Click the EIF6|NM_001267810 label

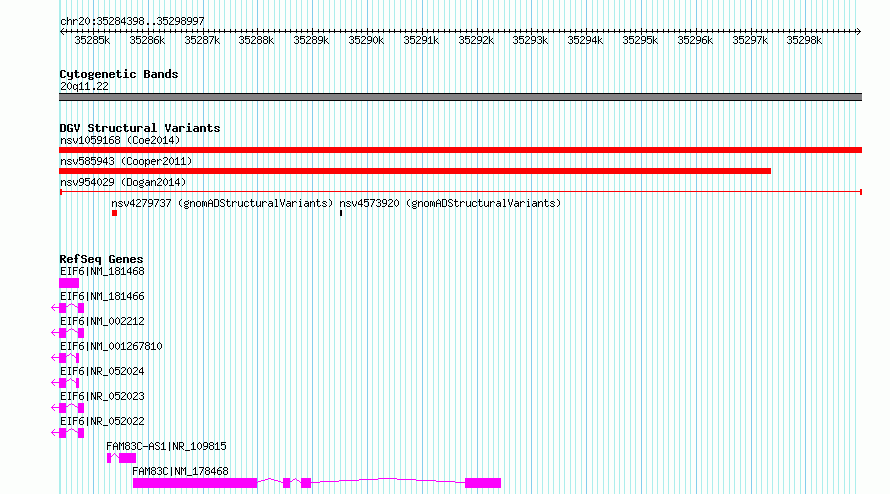111,346
